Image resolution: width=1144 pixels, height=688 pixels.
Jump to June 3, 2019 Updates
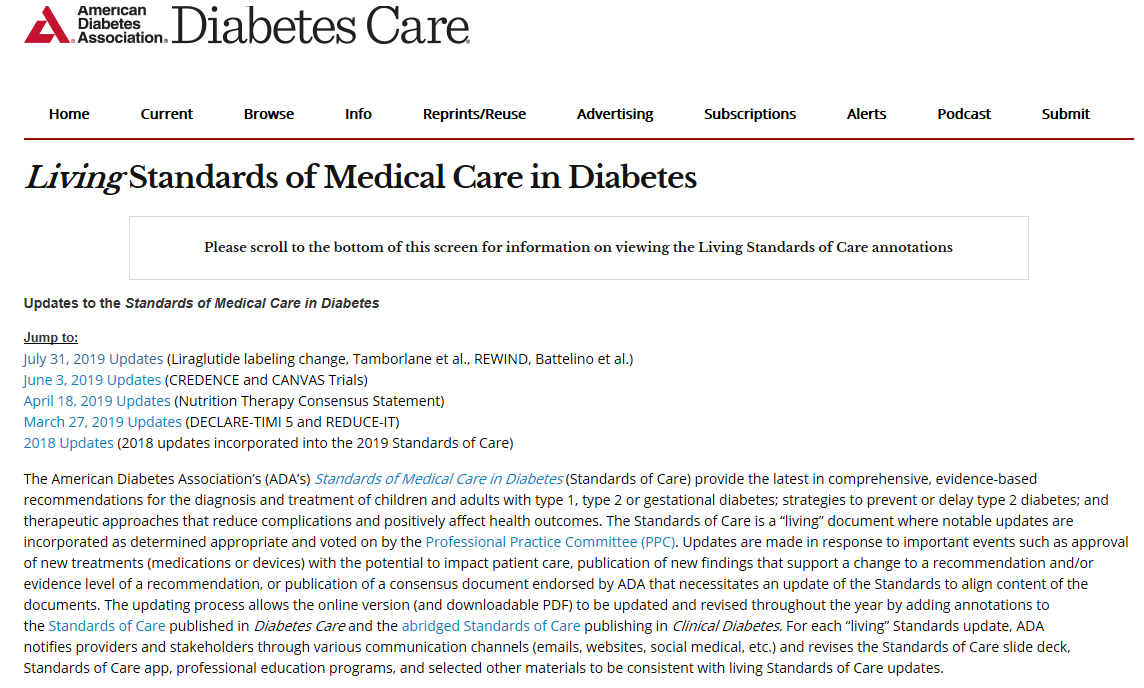point(92,380)
